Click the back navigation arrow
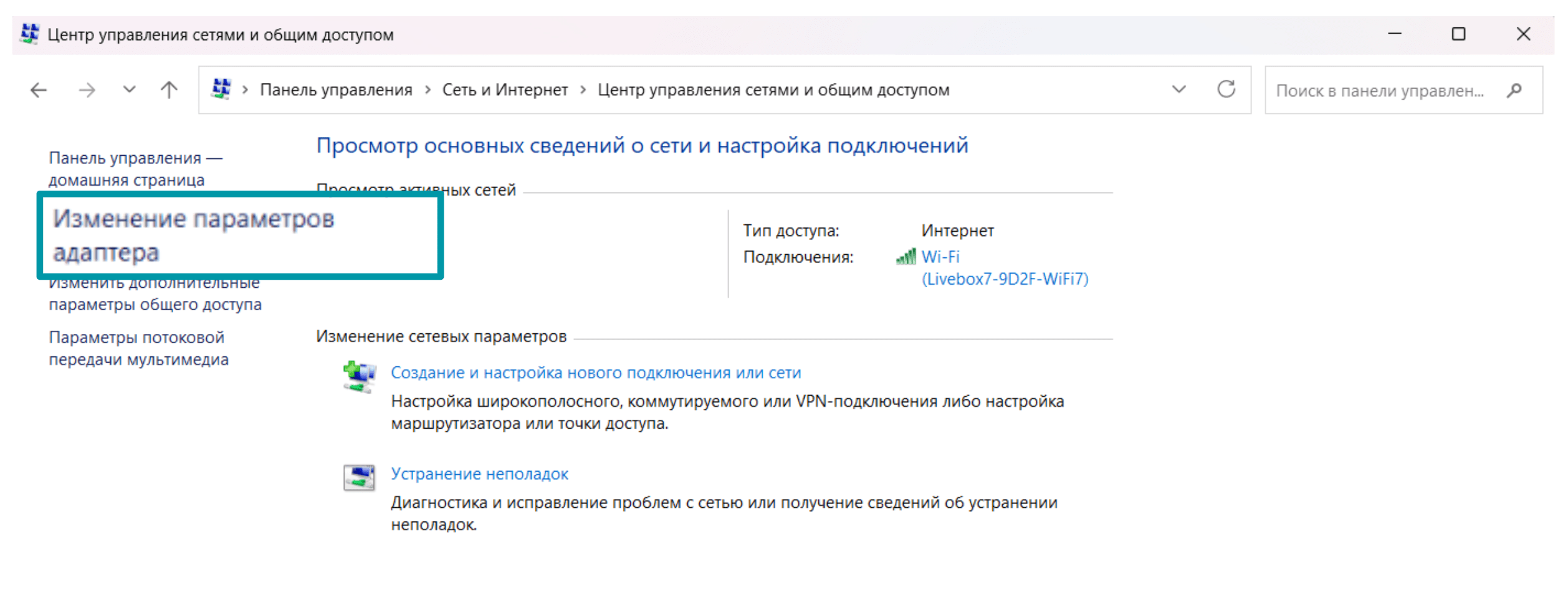This screenshot has width=1568, height=595. point(39,89)
